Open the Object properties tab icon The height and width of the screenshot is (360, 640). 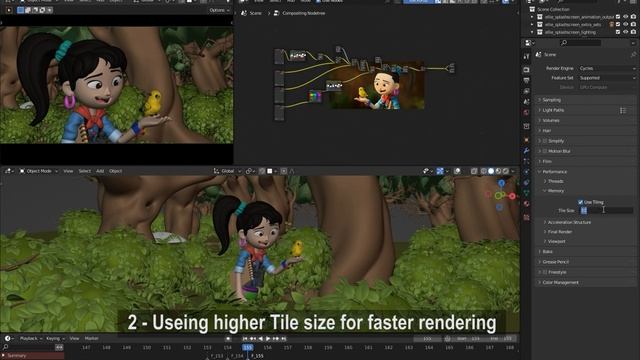click(x=527, y=140)
